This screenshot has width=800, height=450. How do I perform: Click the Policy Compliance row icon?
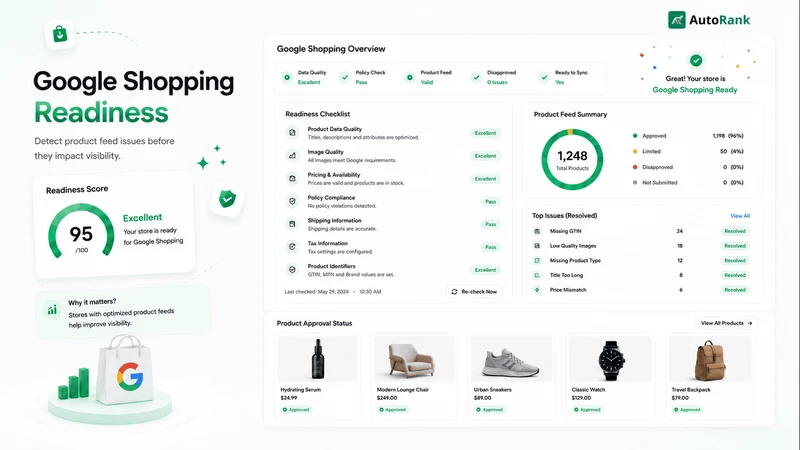[292, 202]
